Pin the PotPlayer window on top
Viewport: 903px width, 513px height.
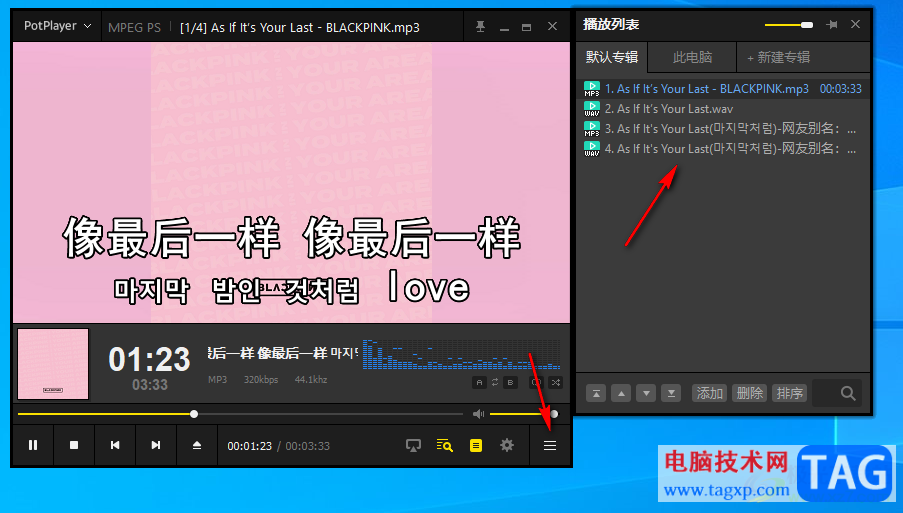[480, 26]
